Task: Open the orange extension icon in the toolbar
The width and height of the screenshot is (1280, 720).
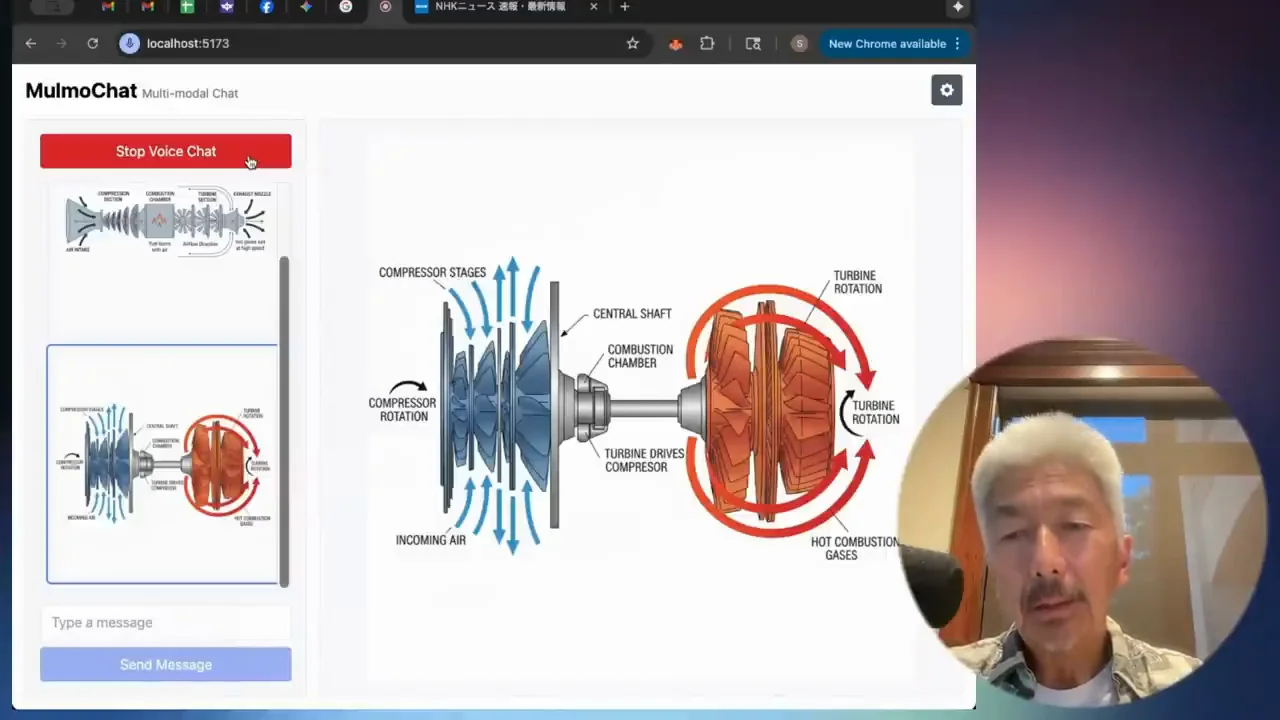Action: point(676,43)
